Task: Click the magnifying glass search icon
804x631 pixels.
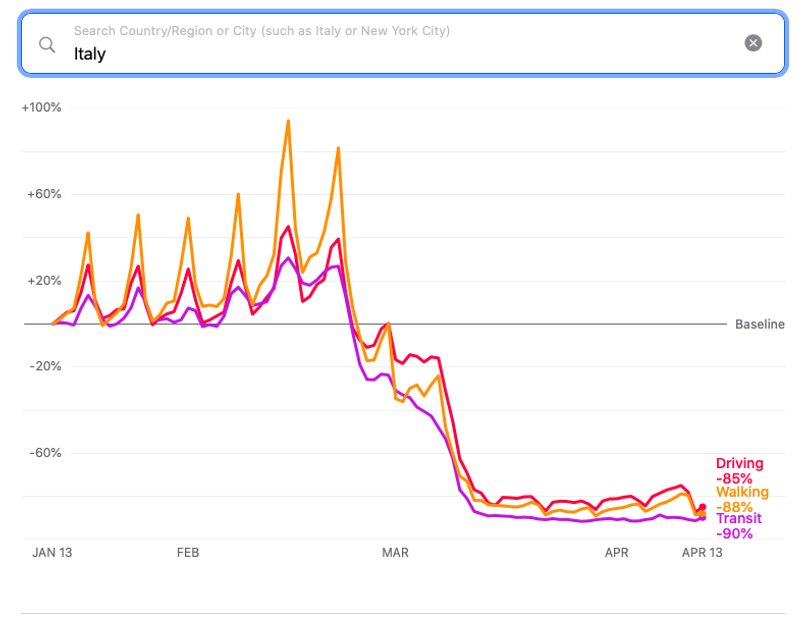Action: [x=47, y=45]
